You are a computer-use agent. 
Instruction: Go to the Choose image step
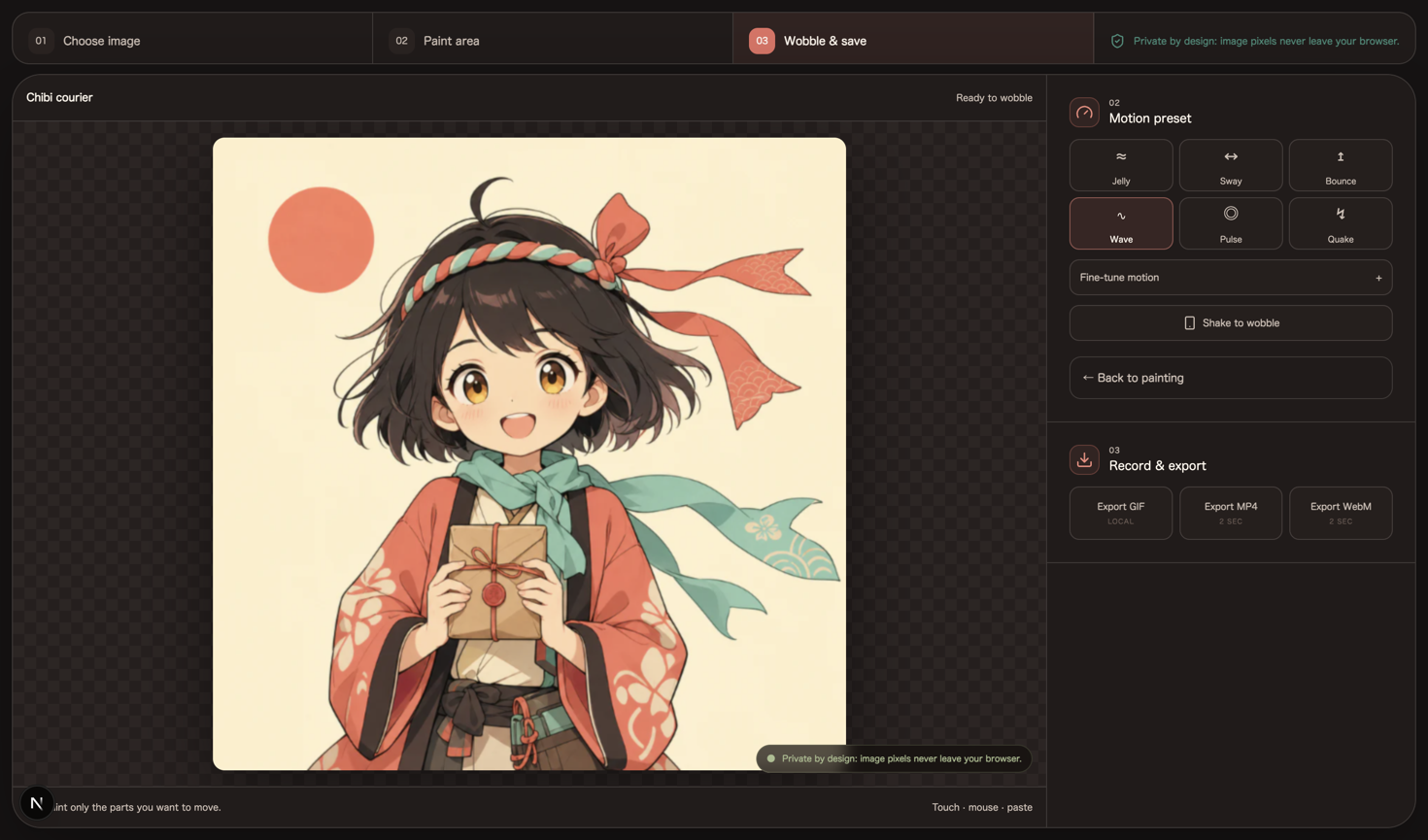(x=192, y=40)
